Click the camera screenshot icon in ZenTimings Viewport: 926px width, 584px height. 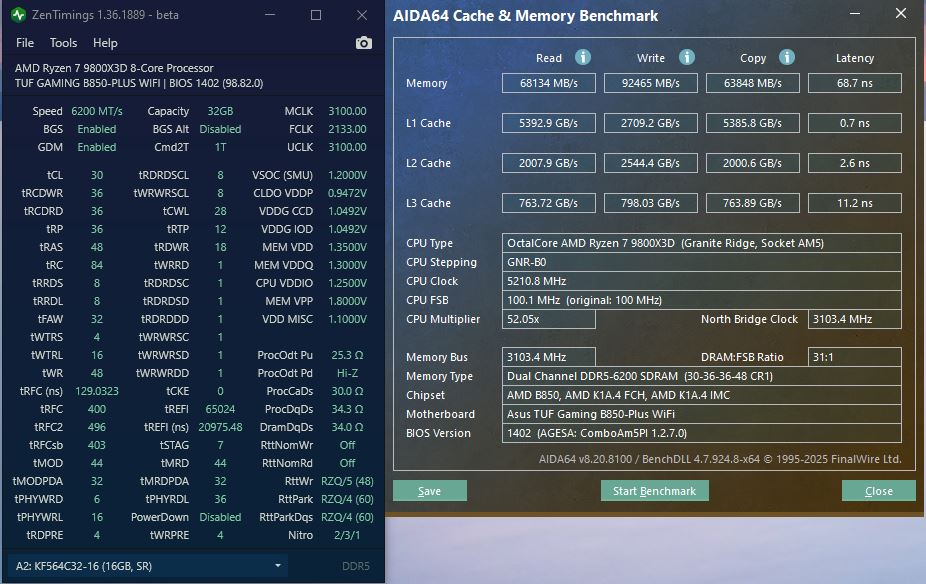[x=363, y=43]
